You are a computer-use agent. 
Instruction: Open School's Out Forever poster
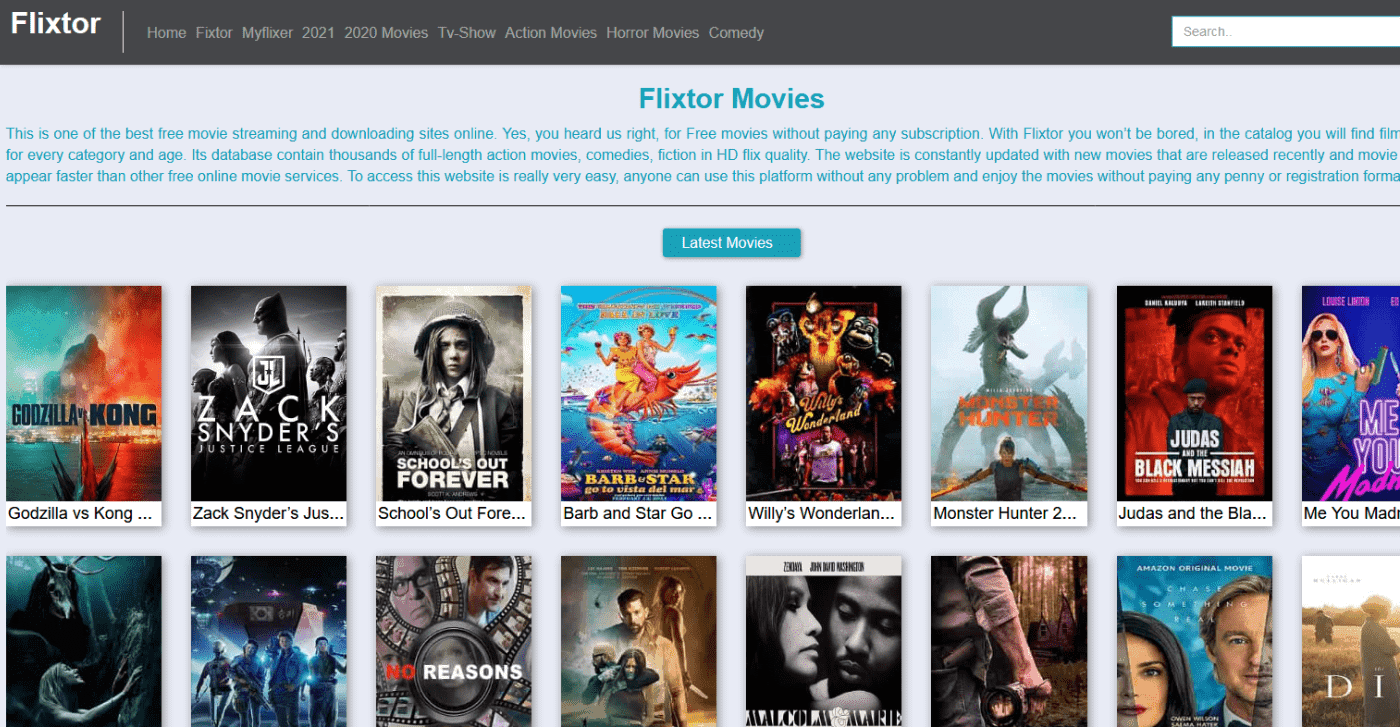(454, 393)
